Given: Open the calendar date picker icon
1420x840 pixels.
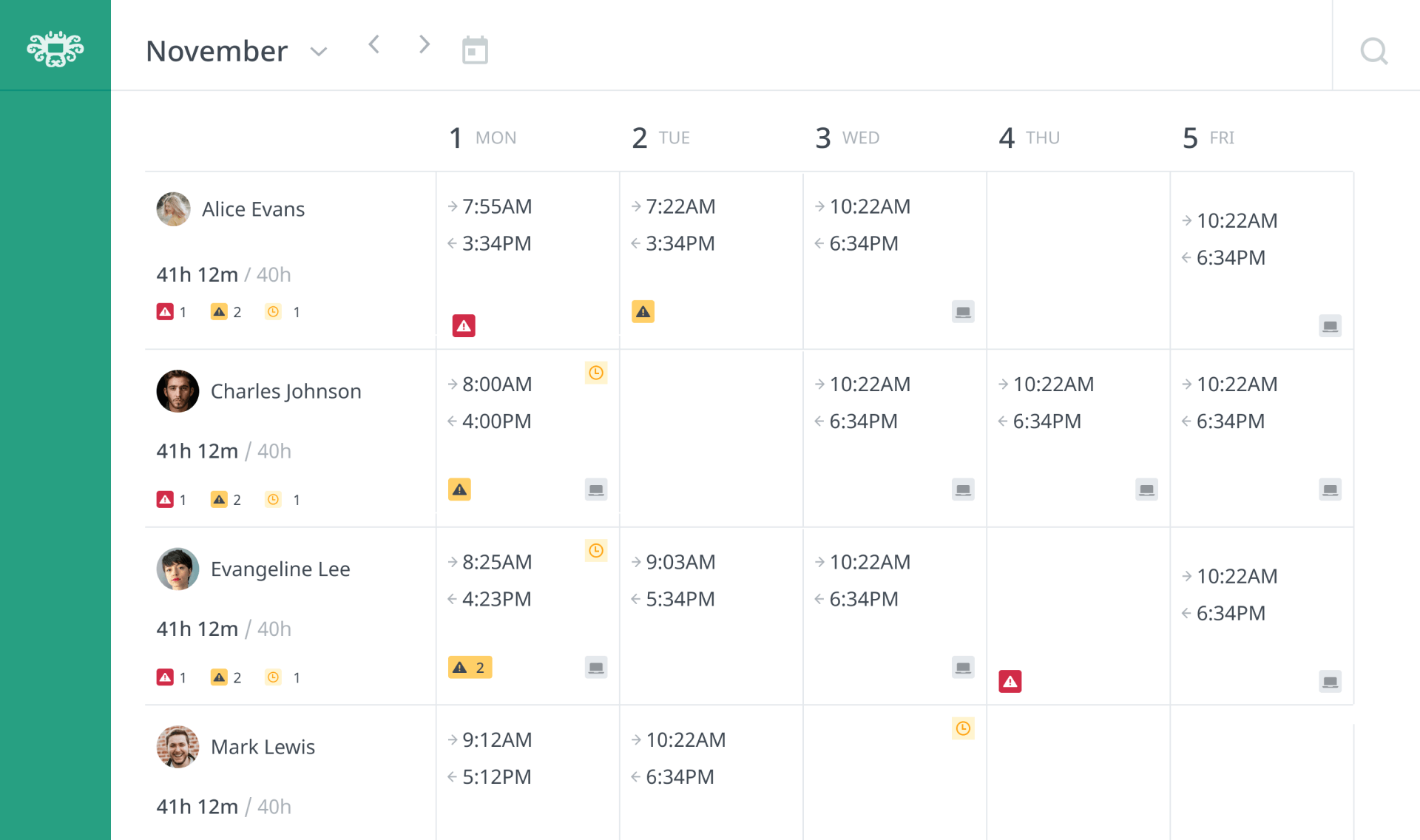Looking at the screenshot, I should (474, 49).
